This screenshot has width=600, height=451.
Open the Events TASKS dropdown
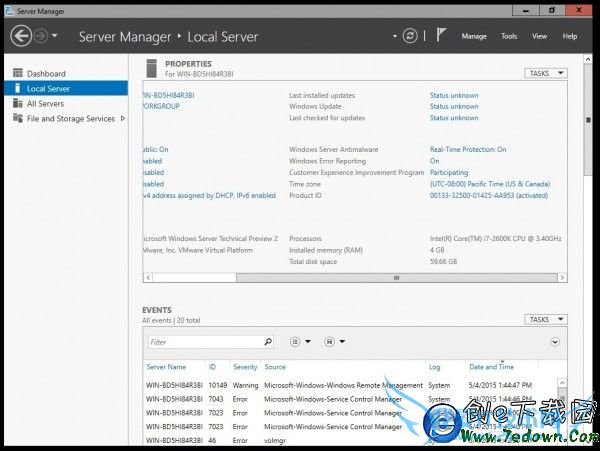pos(545,319)
